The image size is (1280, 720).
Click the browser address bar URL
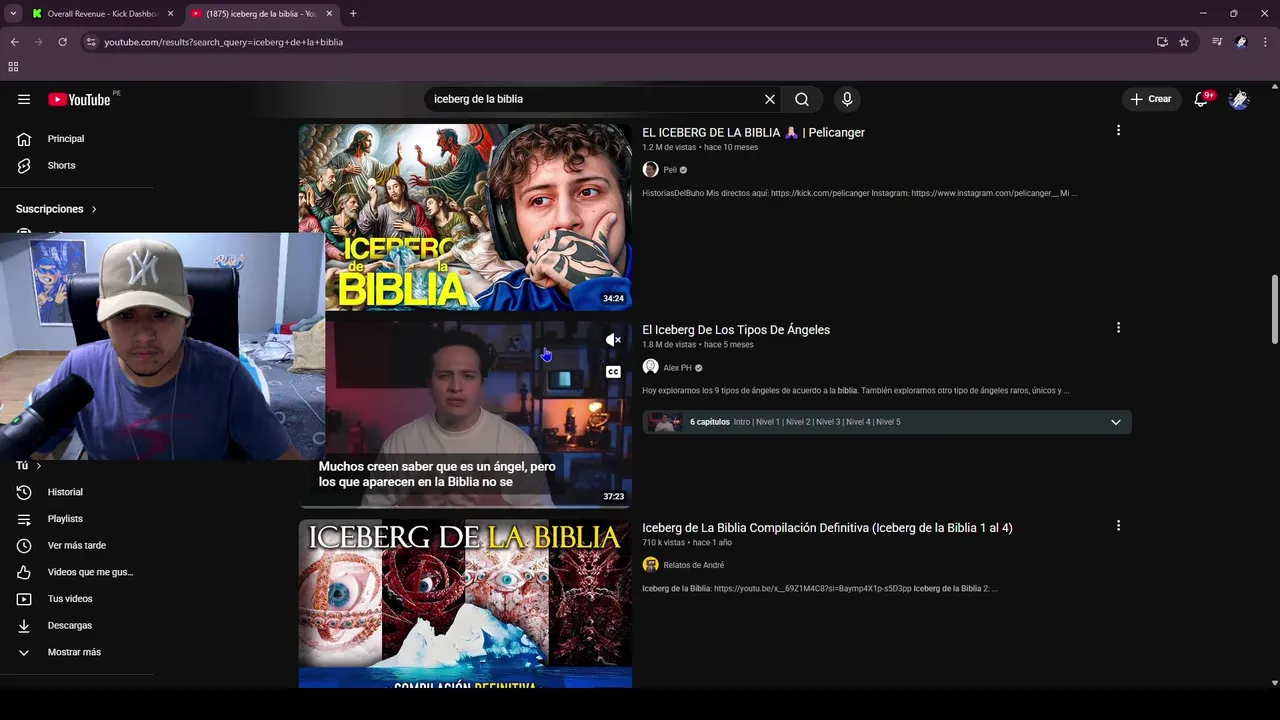[x=224, y=42]
